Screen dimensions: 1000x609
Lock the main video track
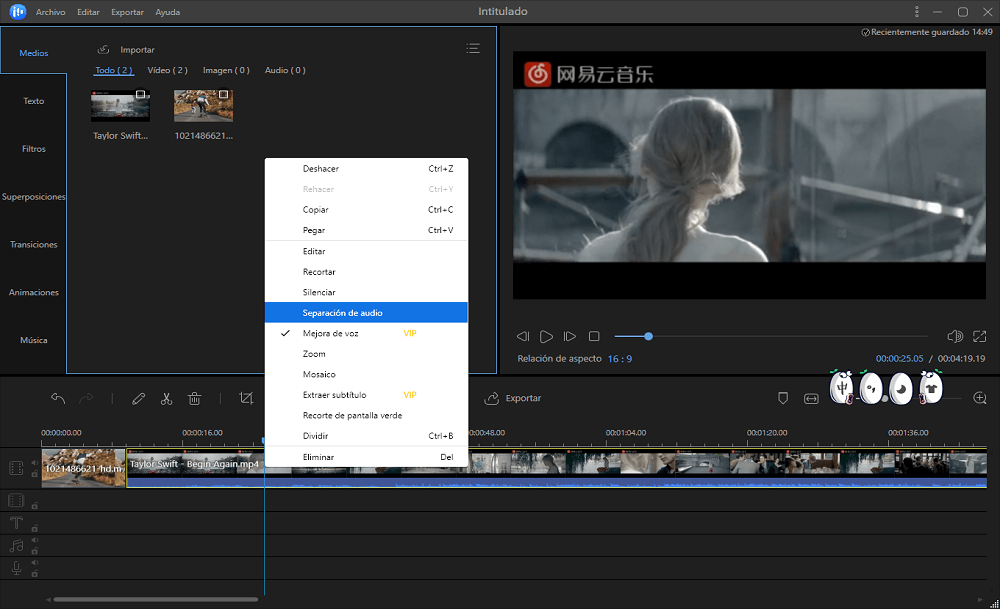(34, 474)
